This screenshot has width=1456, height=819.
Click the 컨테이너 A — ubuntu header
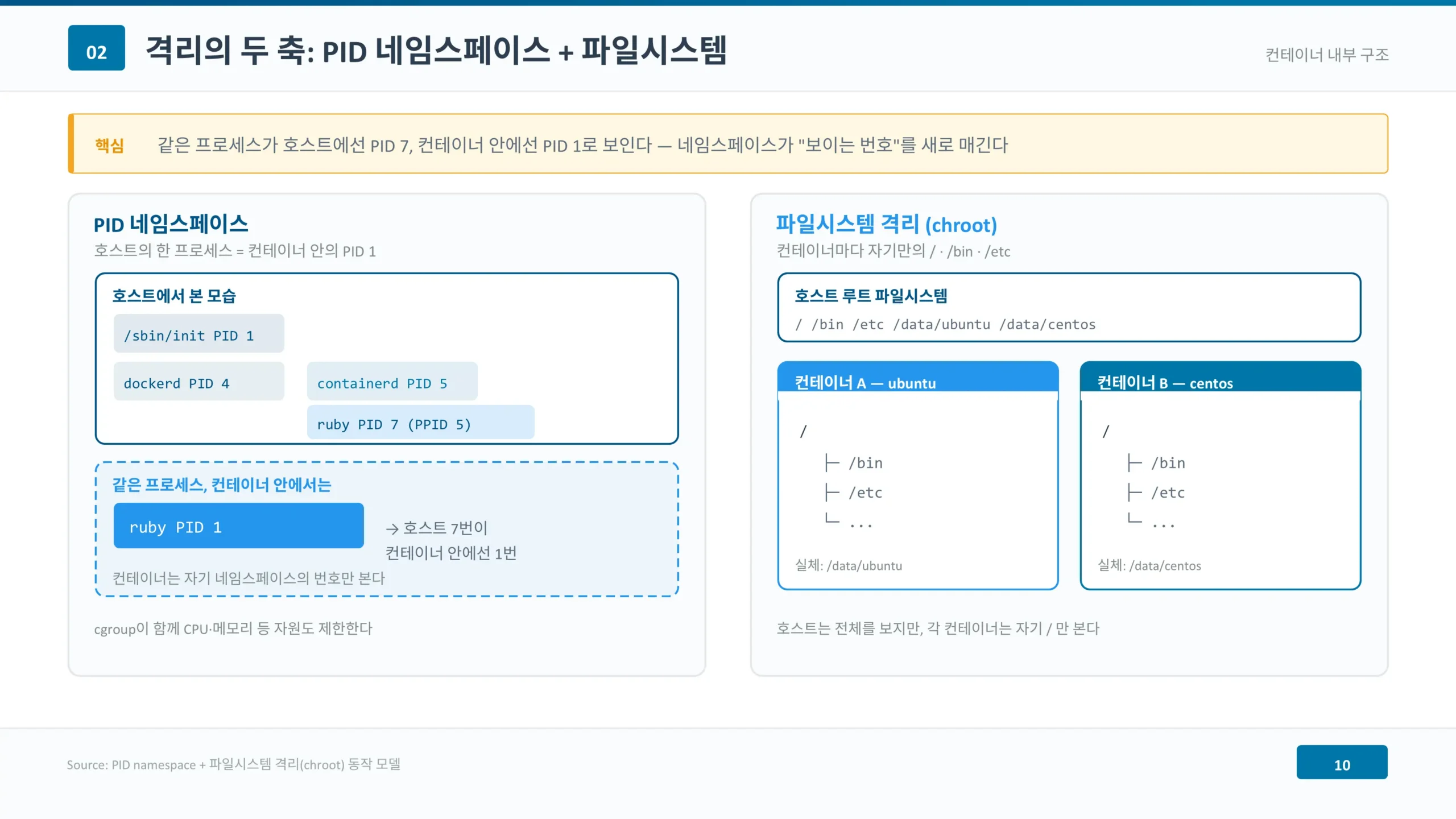point(918,377)
